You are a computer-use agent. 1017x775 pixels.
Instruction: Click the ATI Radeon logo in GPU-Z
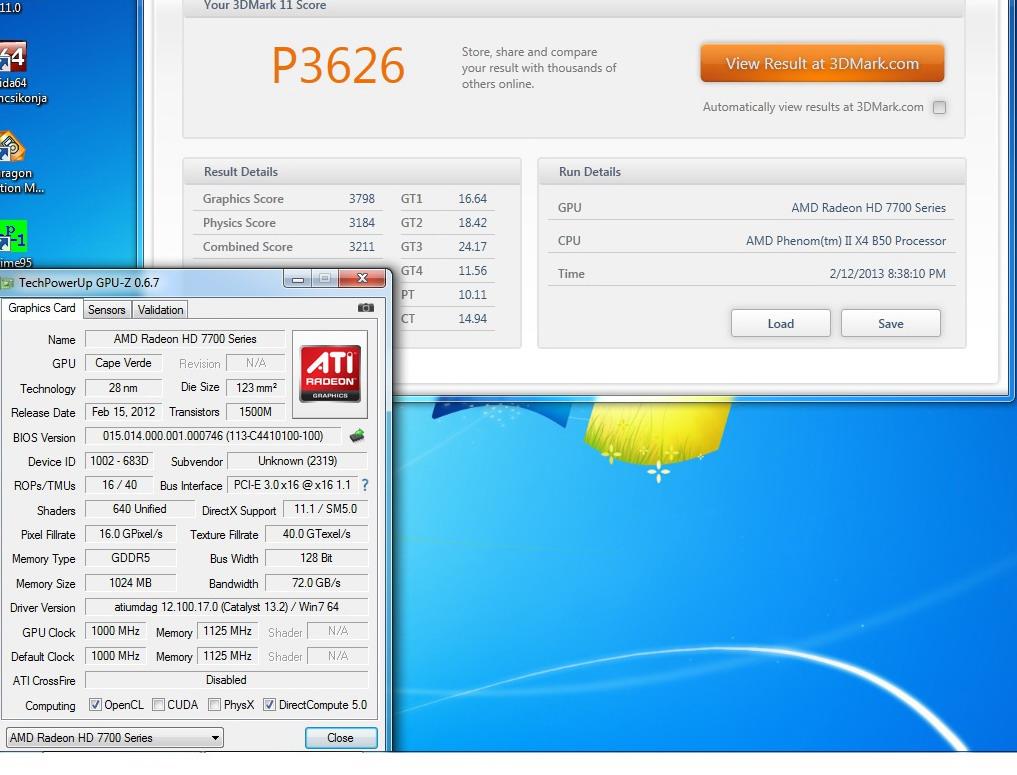pos(330,374)
